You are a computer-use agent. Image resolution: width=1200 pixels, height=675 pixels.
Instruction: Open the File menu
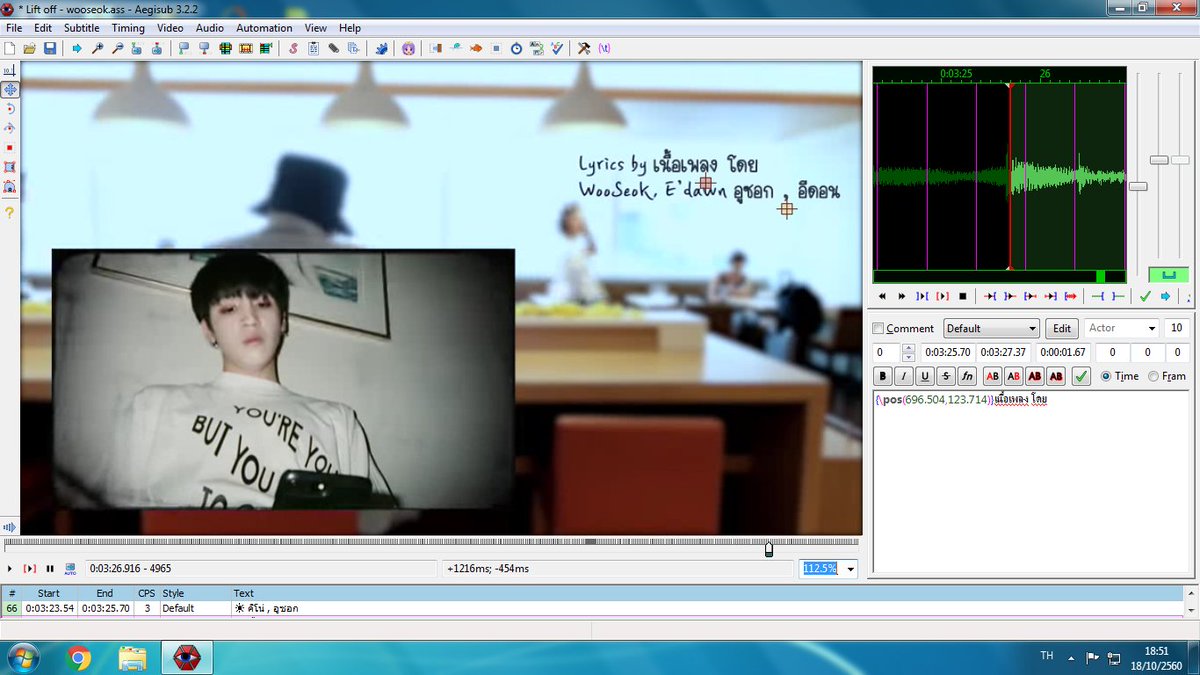point(14,28)
